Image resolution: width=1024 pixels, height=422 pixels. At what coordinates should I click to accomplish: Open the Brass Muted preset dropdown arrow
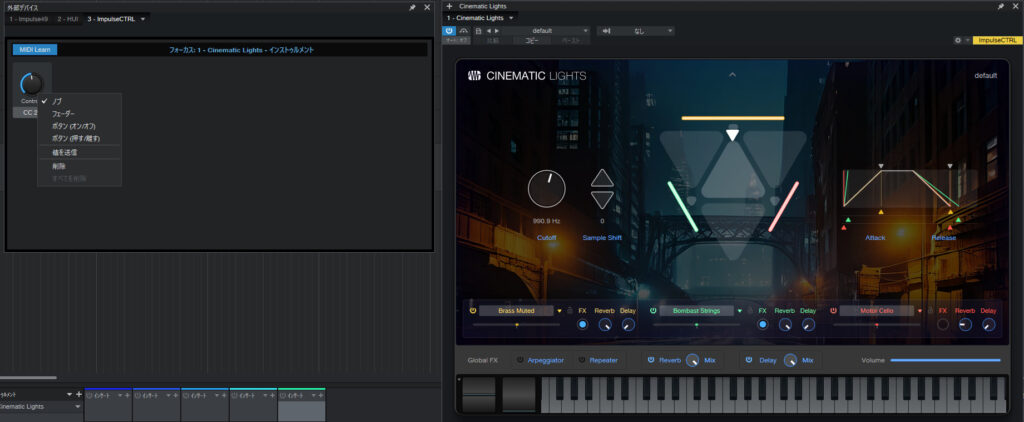[x=559, y=311]
